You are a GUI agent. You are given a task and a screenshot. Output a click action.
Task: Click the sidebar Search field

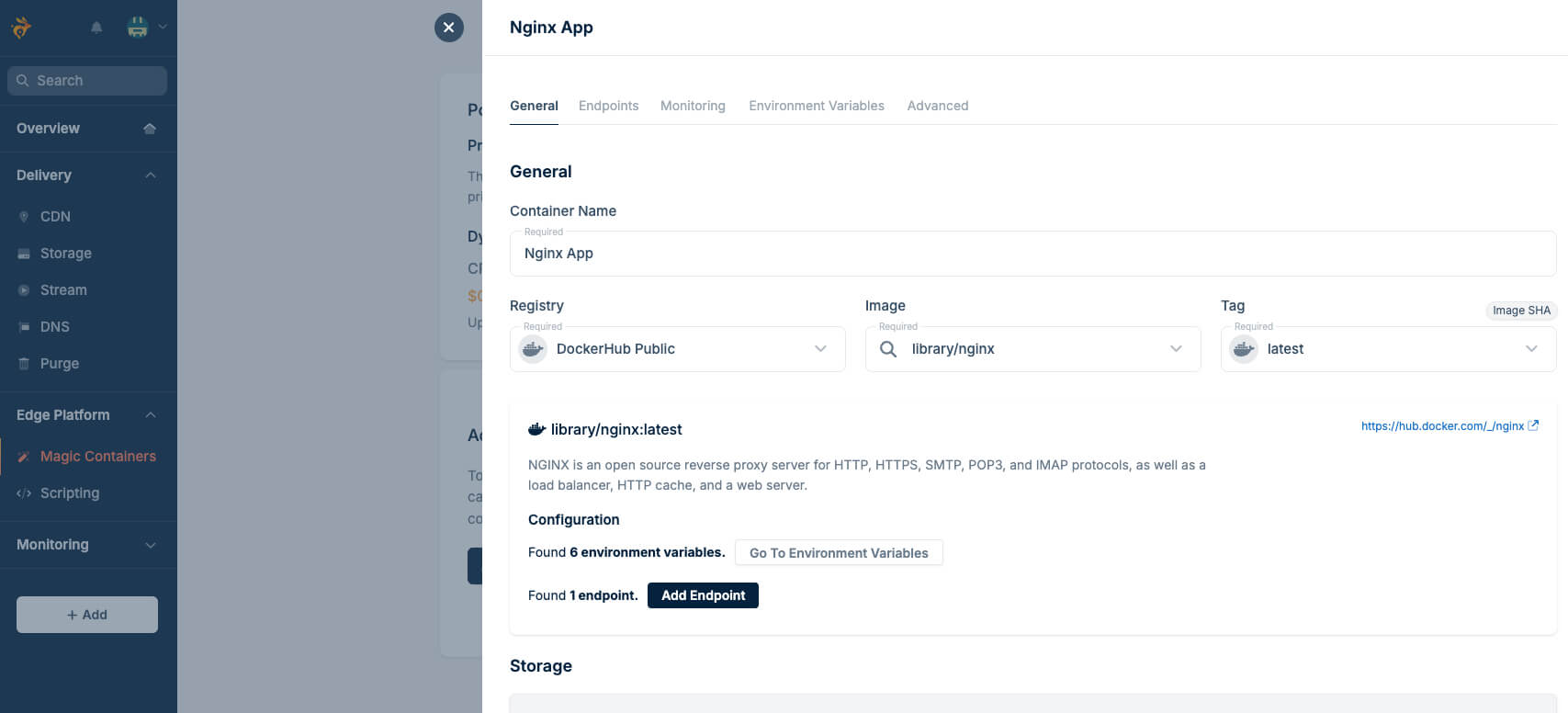tap(87, 81)
